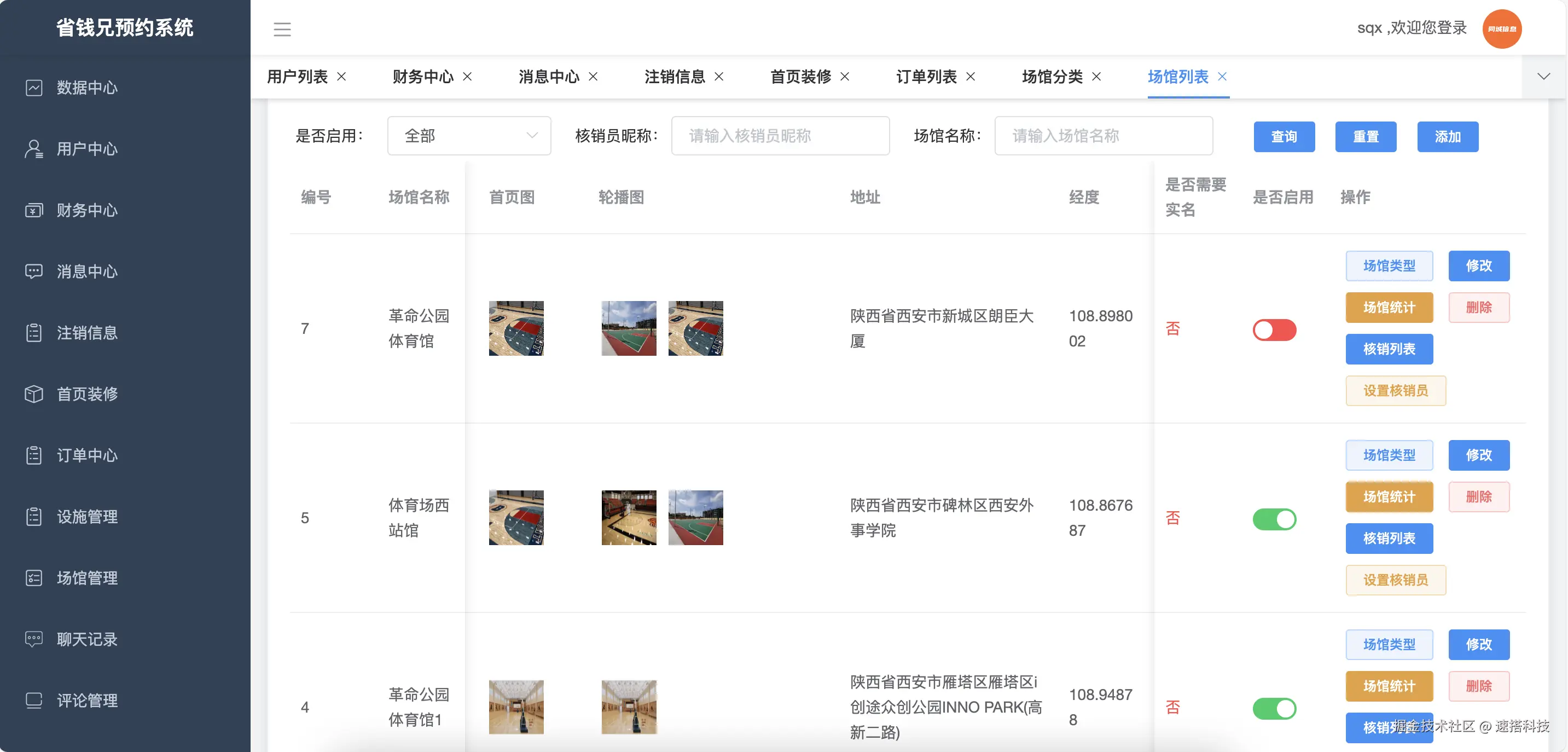The width and height of the screenshot is (1568, 752).
Task: Click the user avatar at top right
Action: coord(1502,28)
